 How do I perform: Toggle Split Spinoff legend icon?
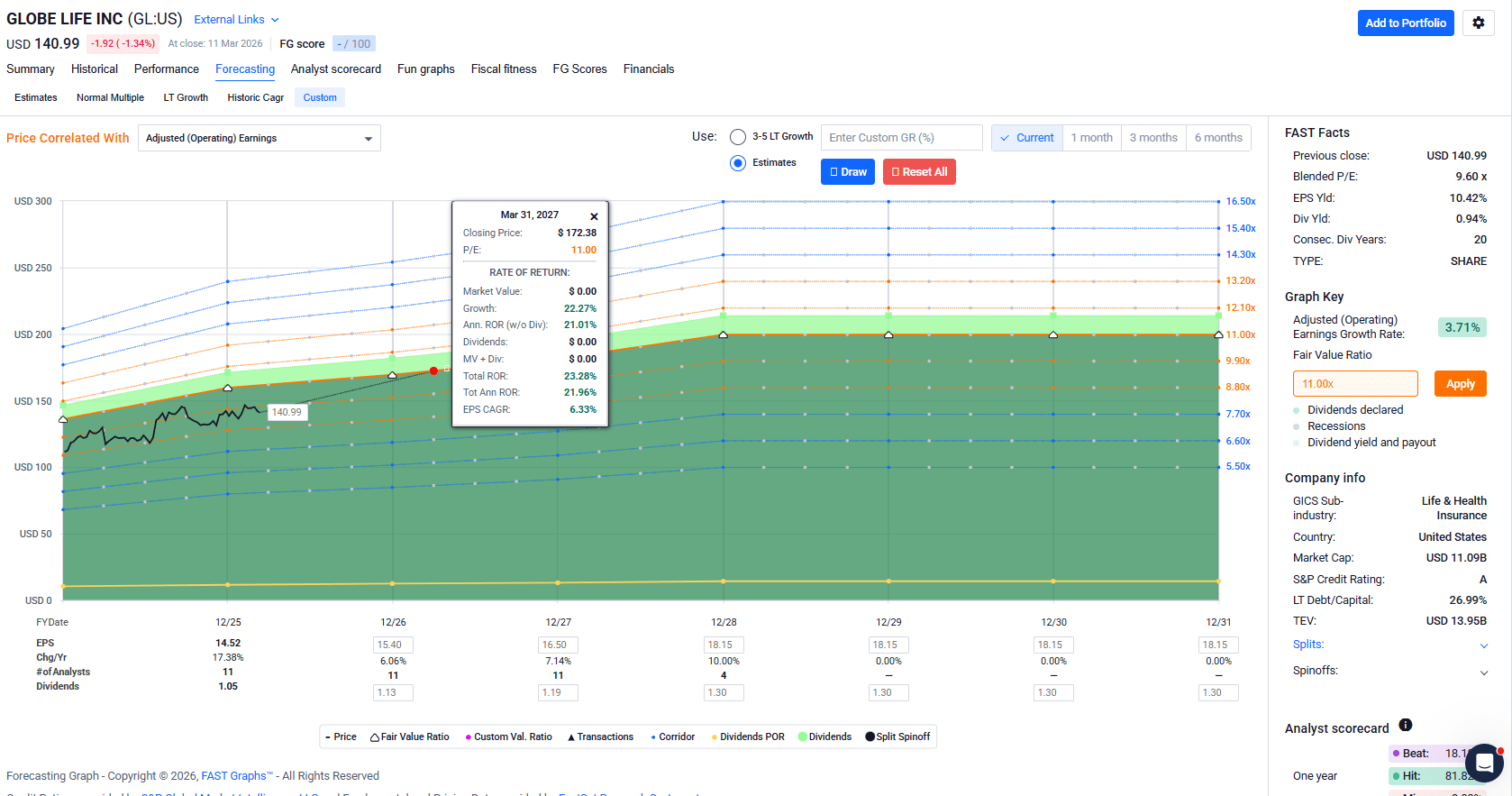pyautogui.click(x=870, y=737)
